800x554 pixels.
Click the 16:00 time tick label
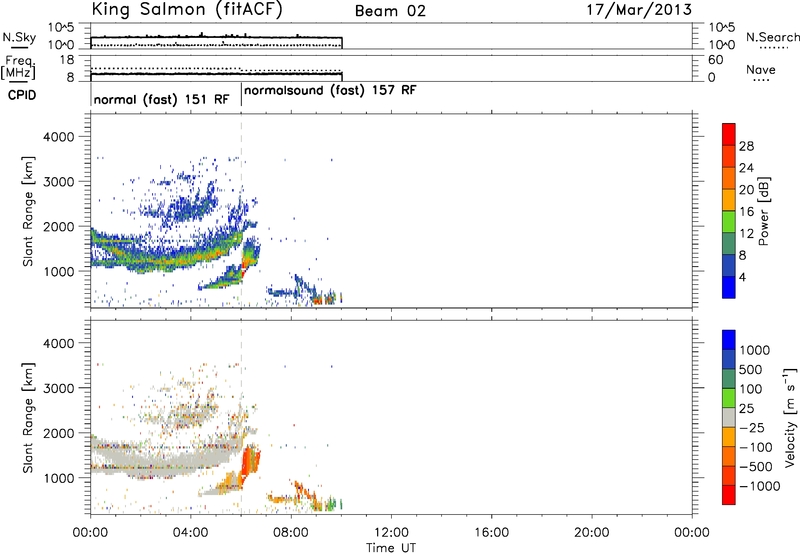point(491,533)
